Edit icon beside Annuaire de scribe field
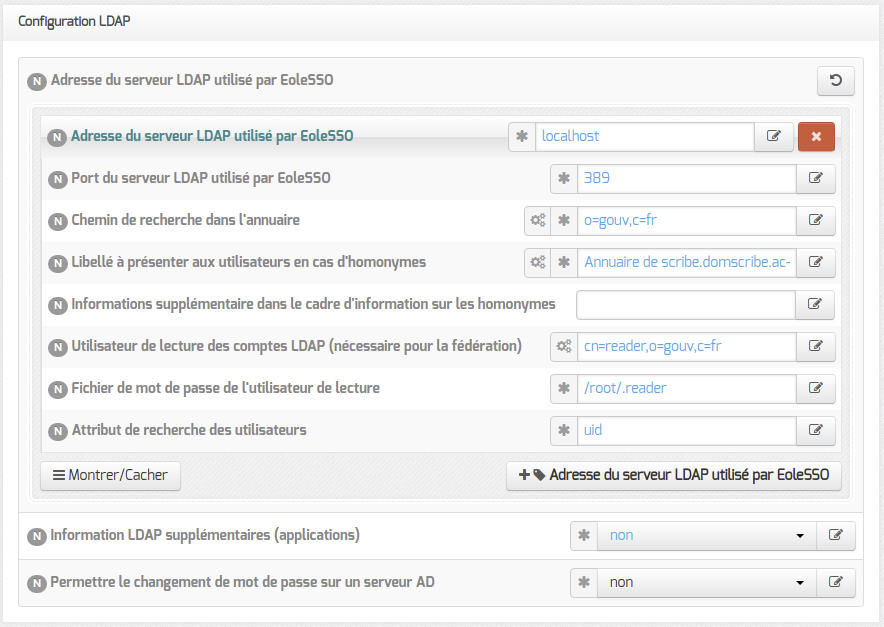This screenshot has height=627, width=884. tap(815, 263)
